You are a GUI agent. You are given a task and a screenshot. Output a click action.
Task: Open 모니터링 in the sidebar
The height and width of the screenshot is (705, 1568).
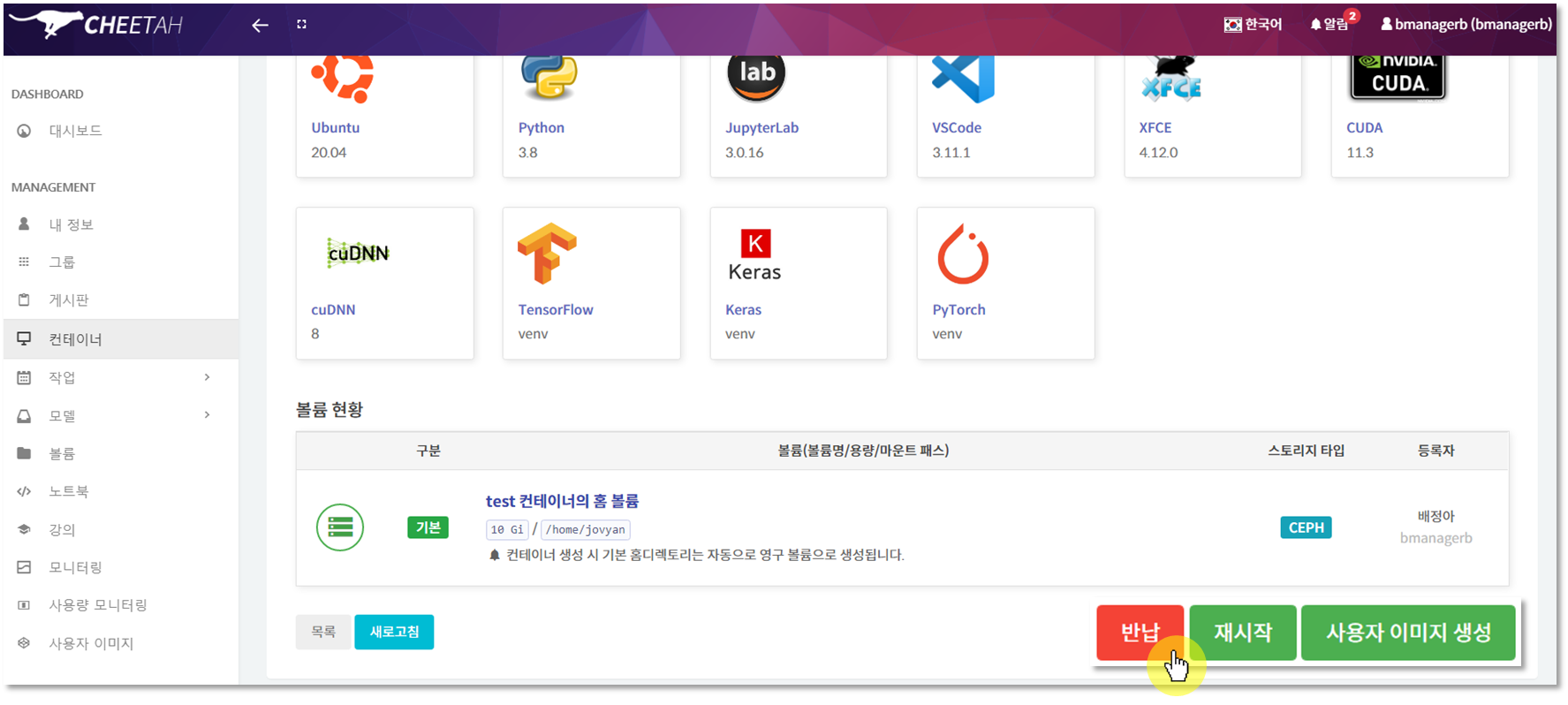[75, 567]
